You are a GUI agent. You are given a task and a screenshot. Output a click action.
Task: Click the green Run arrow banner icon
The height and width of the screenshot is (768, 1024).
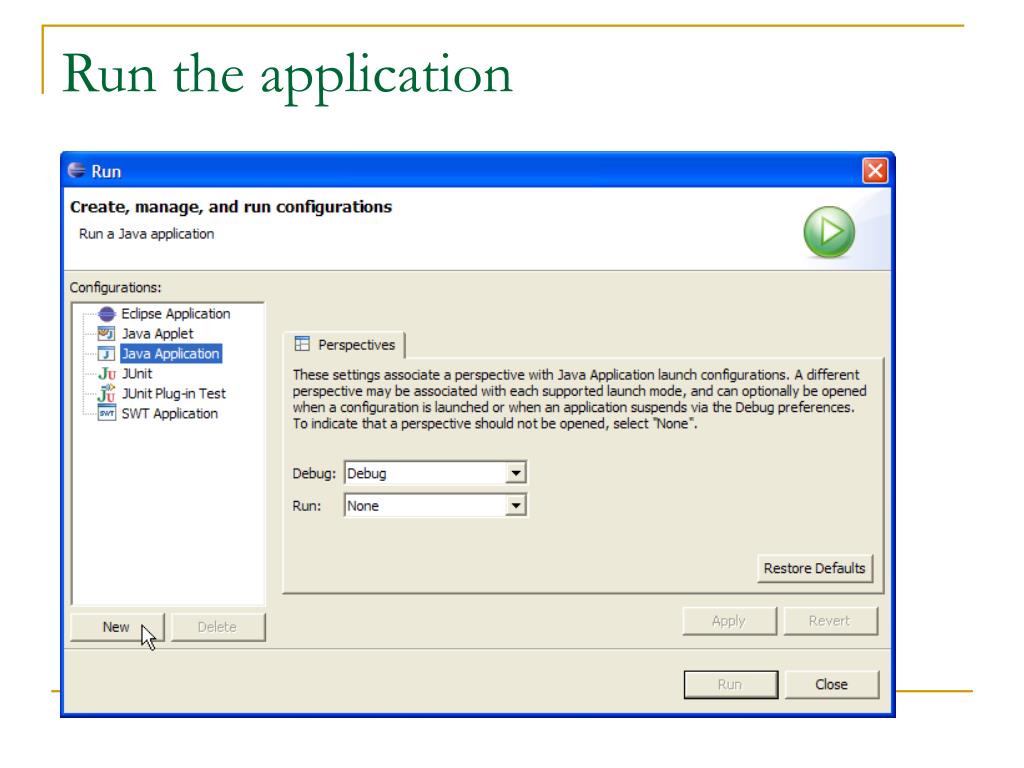(x=829, y=232)
